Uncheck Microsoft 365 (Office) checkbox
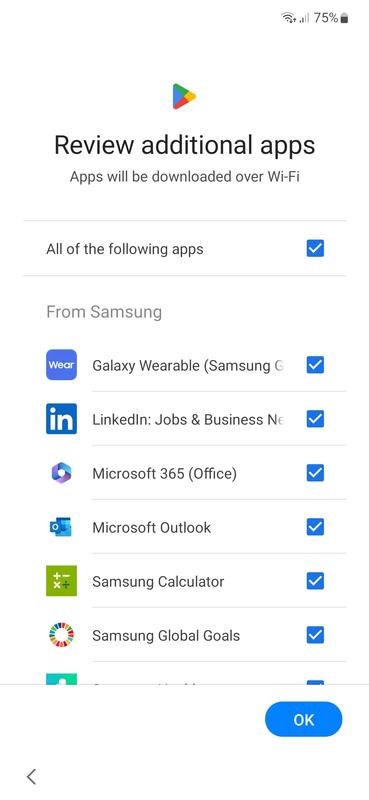Screen dimensions: 369x800 (315, 473)
